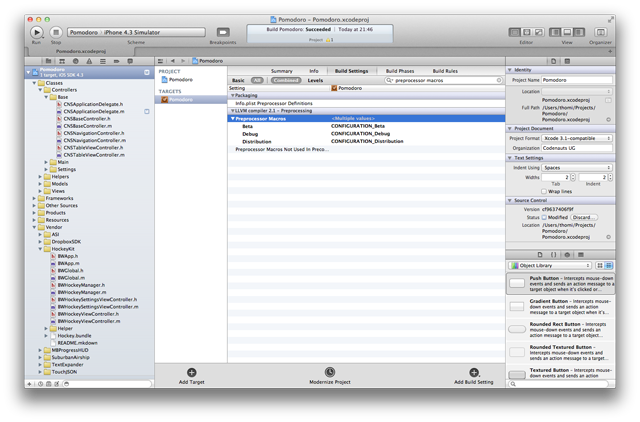Show the Media library icon

pyautogui.click(x=581, y=255)
